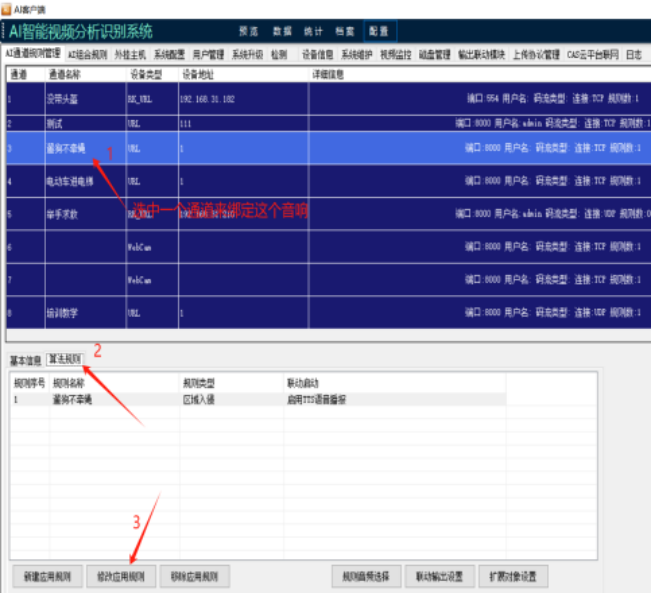651x593 pixels.
Task: Switch to the 系统维护 tab
Action: (x=356, y=54)
